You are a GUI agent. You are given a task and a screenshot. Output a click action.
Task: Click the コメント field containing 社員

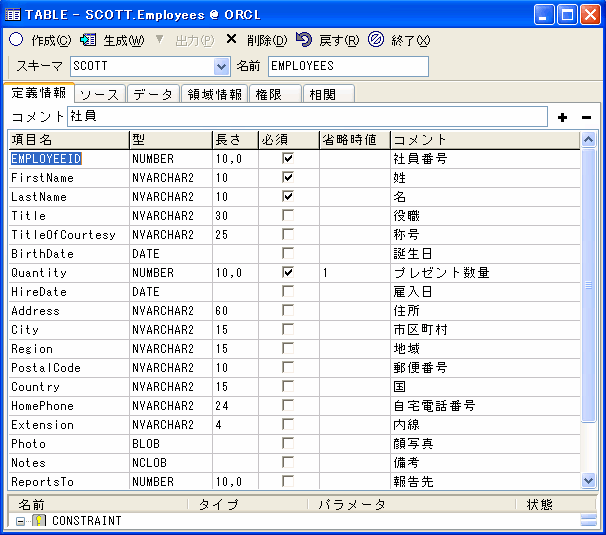pos(307,116)
